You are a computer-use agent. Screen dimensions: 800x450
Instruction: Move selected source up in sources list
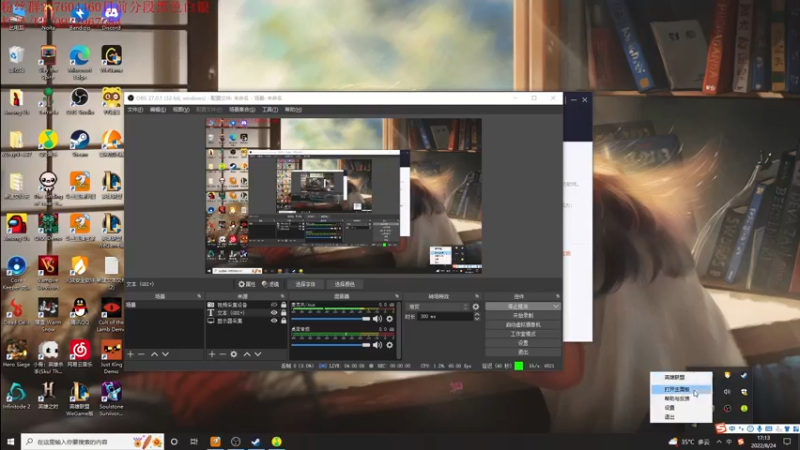tap(247, 354)
